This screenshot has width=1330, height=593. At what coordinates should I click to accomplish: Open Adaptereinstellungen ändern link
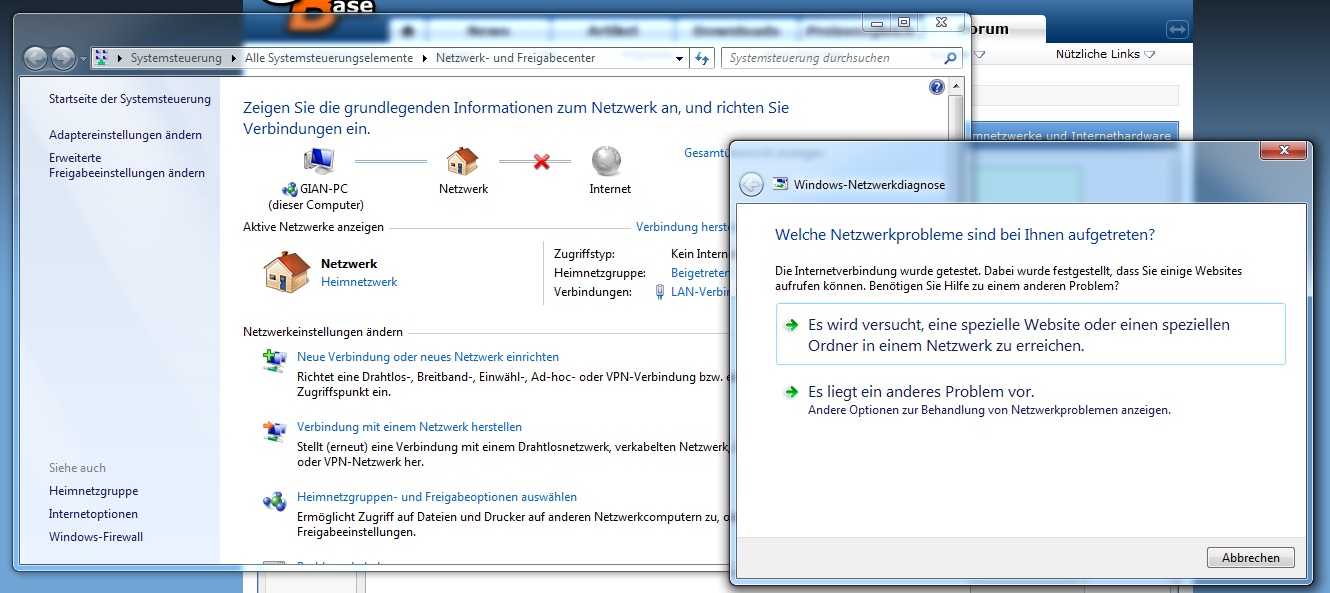click(125, 134)
